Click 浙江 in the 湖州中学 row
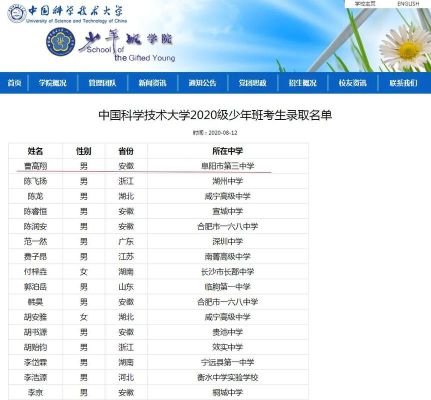The width and height of the screenshot is (431, 400). [126, 181]
